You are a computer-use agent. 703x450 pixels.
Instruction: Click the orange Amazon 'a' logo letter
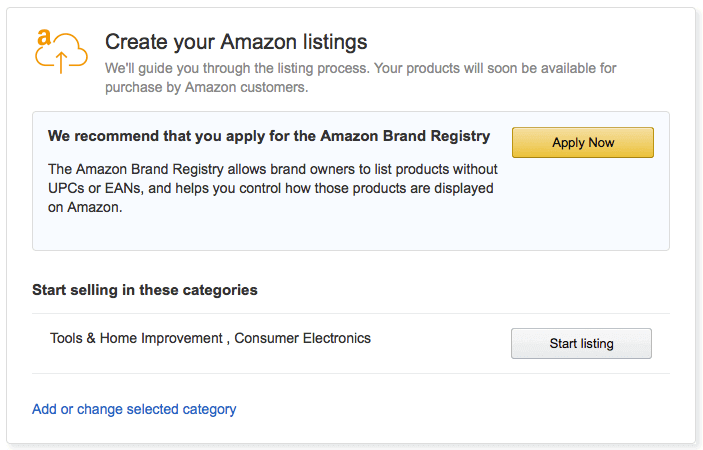43,38
